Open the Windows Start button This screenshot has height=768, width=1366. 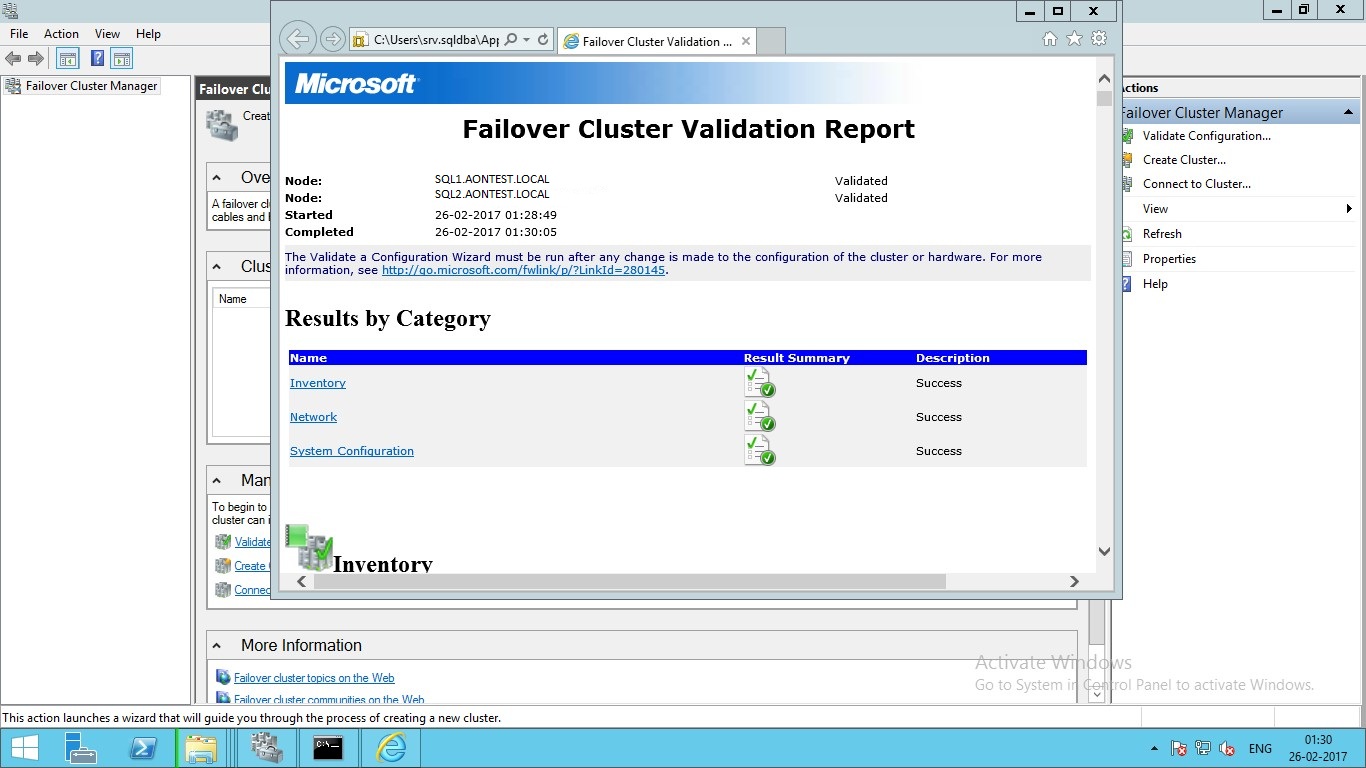point(24,748)
